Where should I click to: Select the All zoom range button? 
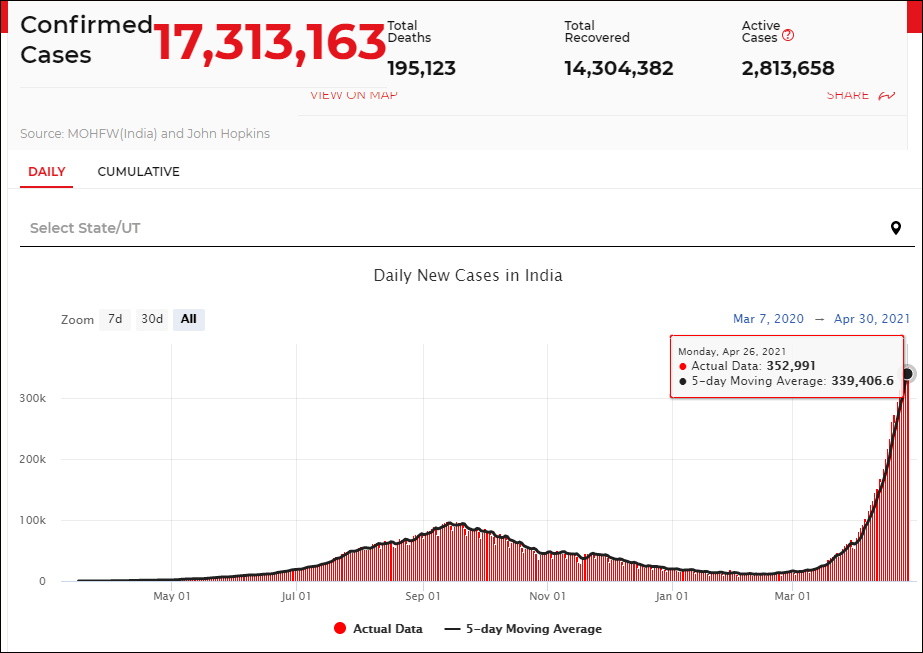coord(188,319)
